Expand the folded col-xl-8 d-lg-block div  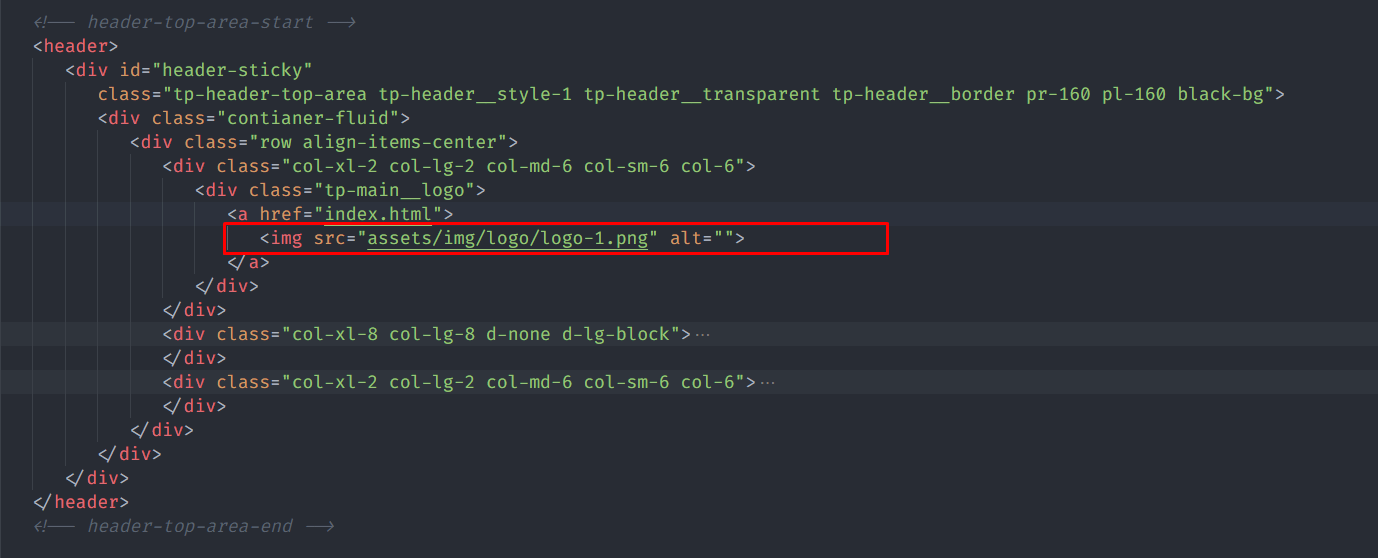point(702,334)
